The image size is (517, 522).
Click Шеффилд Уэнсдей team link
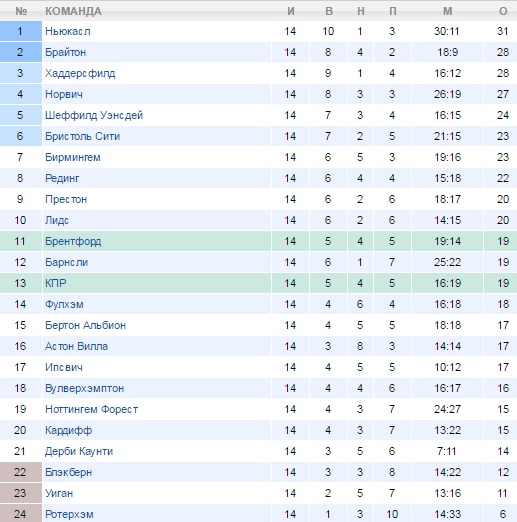94,115
